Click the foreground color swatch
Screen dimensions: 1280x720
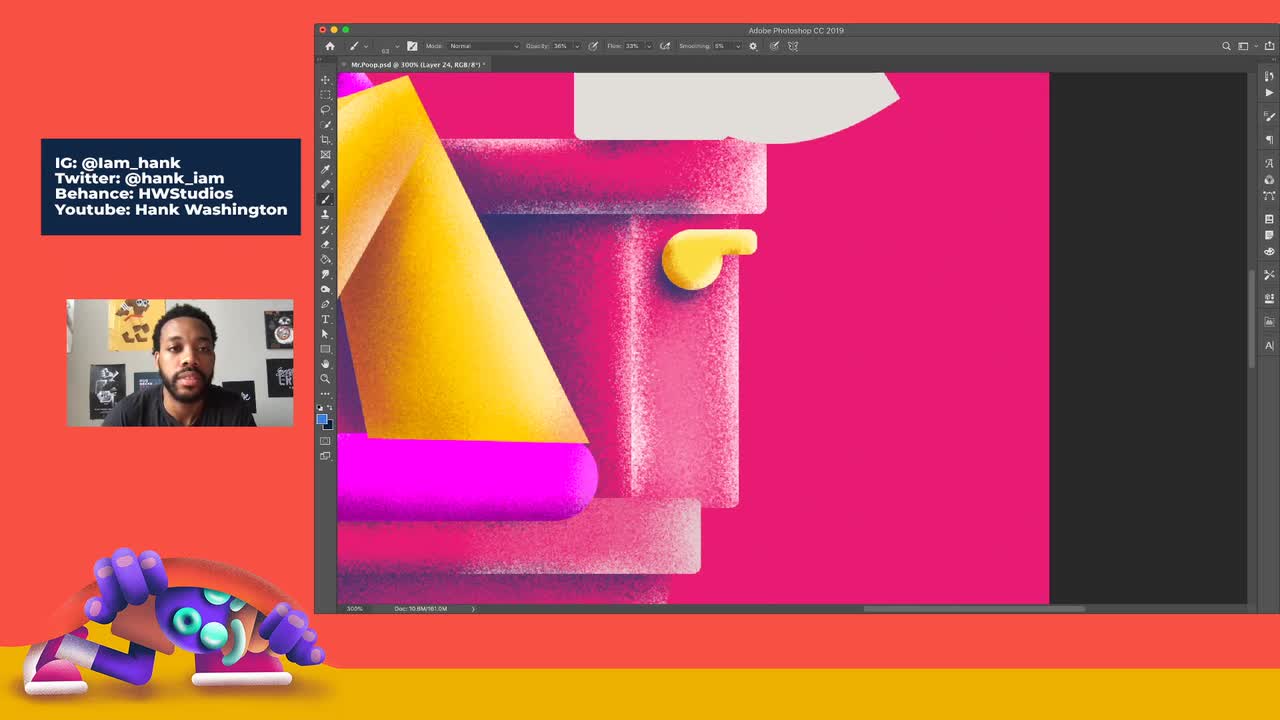[322, 418]
